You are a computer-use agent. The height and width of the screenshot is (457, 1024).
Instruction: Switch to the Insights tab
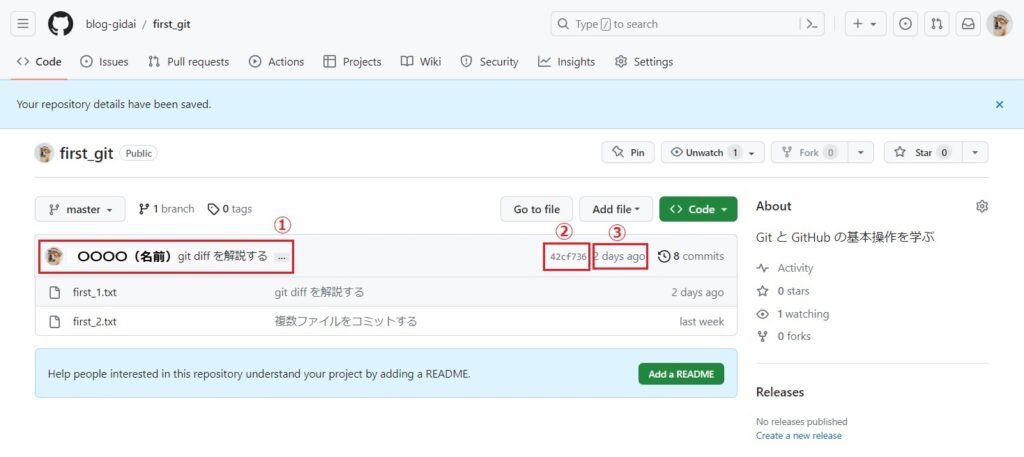tap(566, 62)
